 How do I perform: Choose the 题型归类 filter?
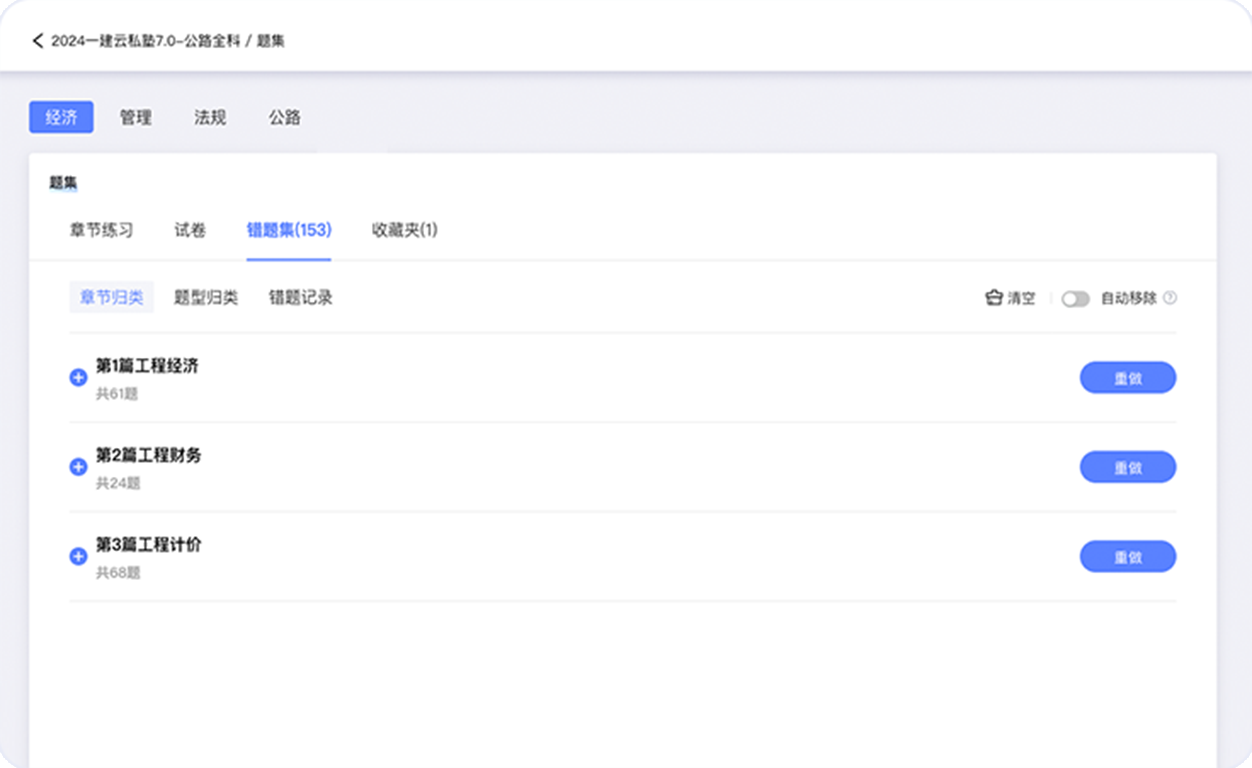pos(206,298)
